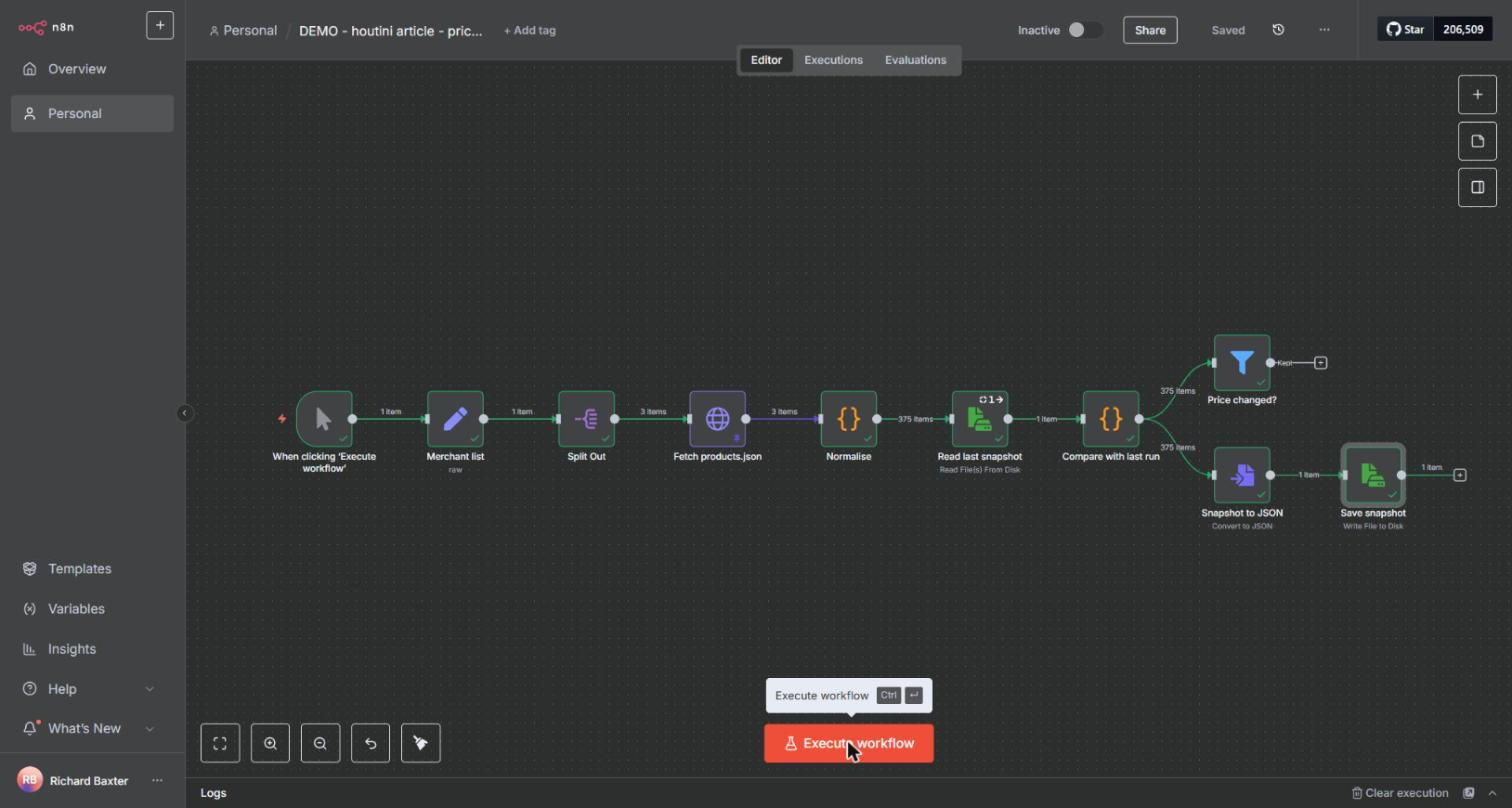Add output node after Price changed?
This screenshot has height=808, width=1512.
[x=1320, y=363]
